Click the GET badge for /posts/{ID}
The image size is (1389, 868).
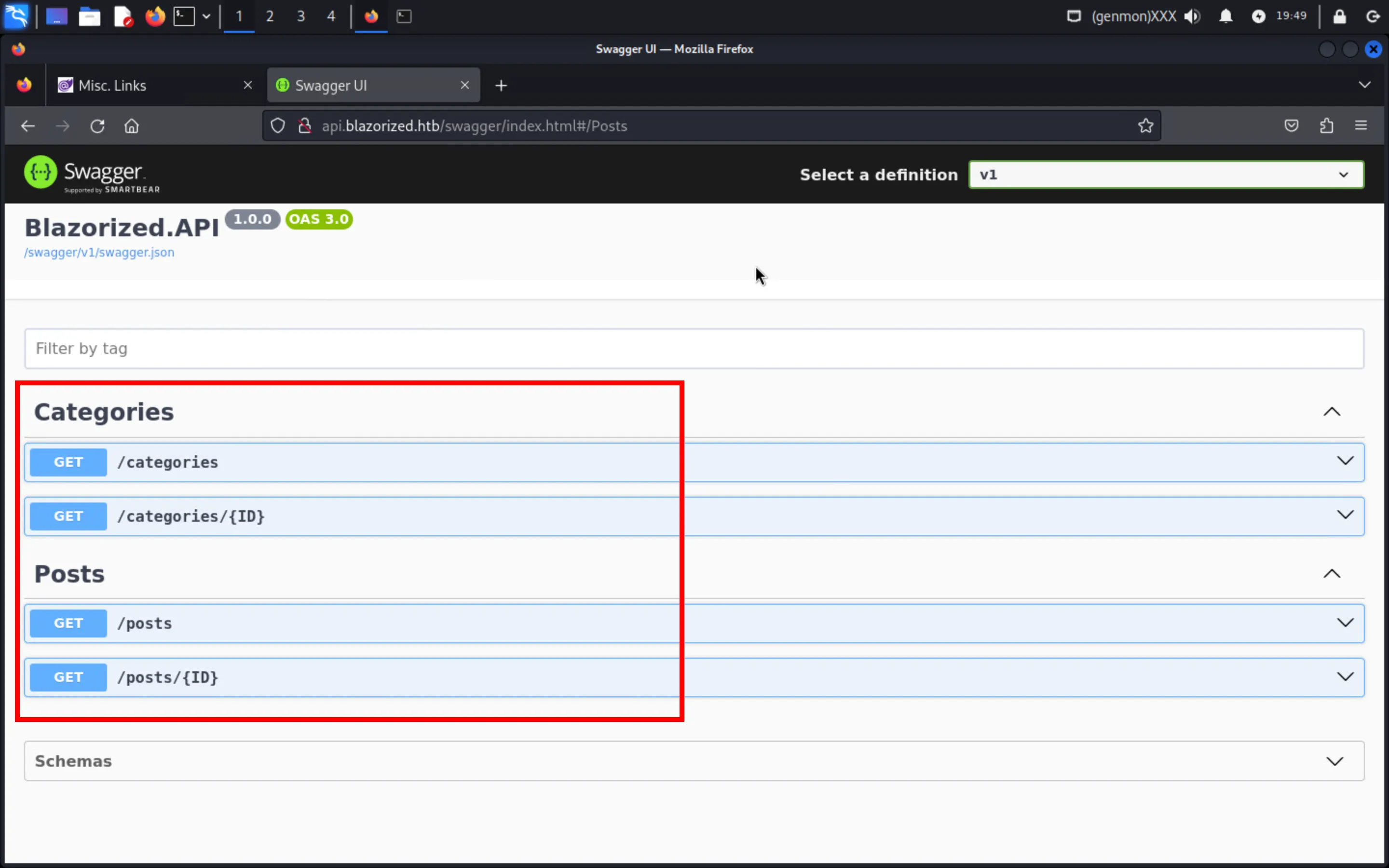tap(68, 678)
